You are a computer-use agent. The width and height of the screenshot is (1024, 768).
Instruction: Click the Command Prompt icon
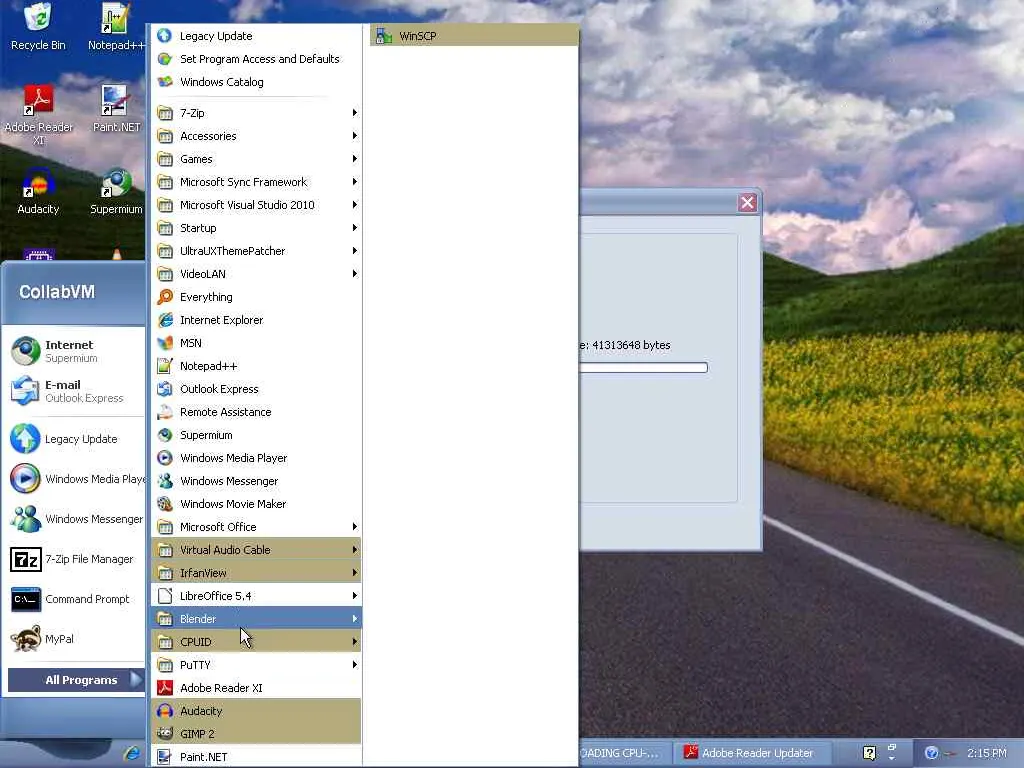pos(25,599)
